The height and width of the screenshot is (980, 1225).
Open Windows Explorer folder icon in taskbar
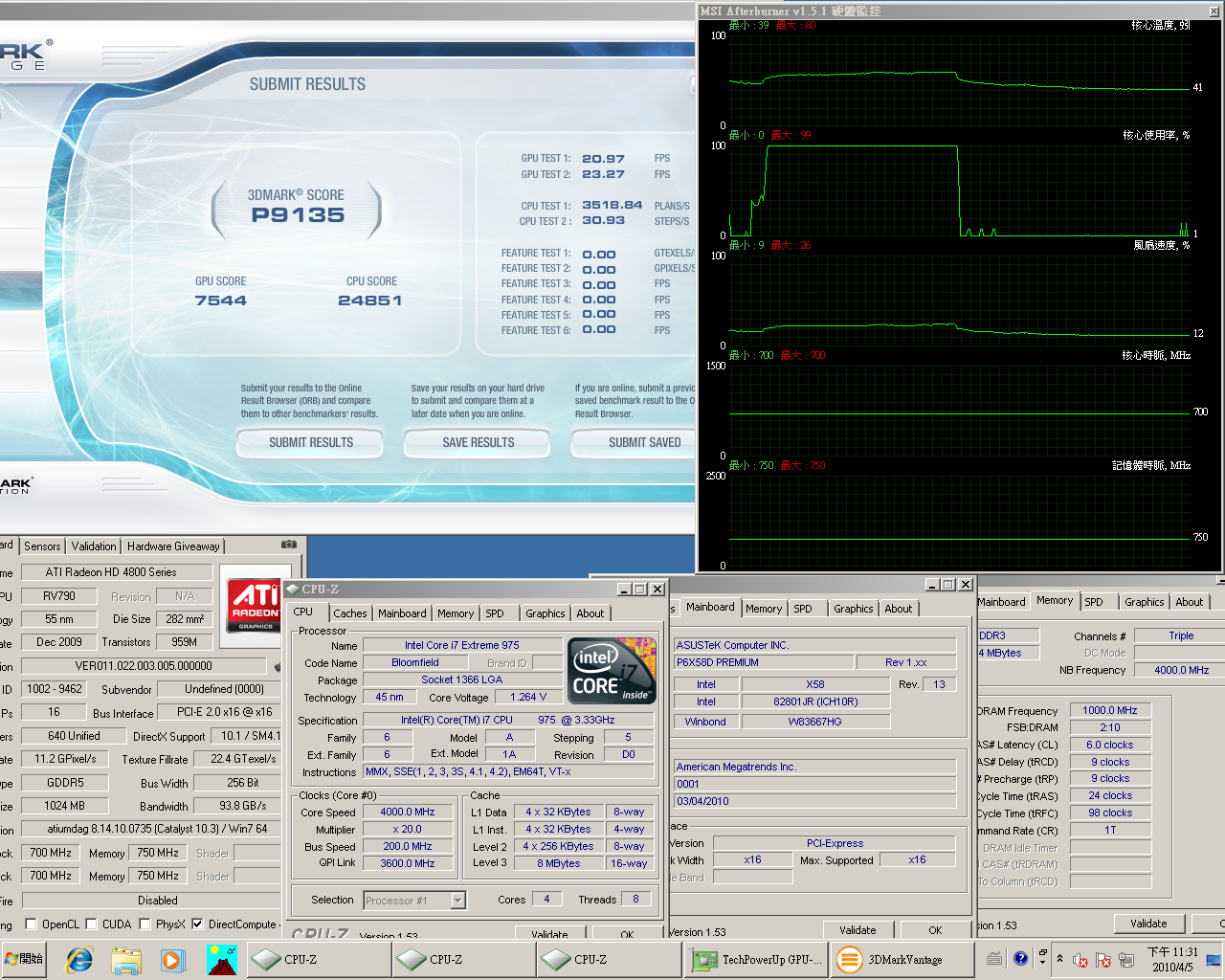pyautogui.click(x=126, y=959)
